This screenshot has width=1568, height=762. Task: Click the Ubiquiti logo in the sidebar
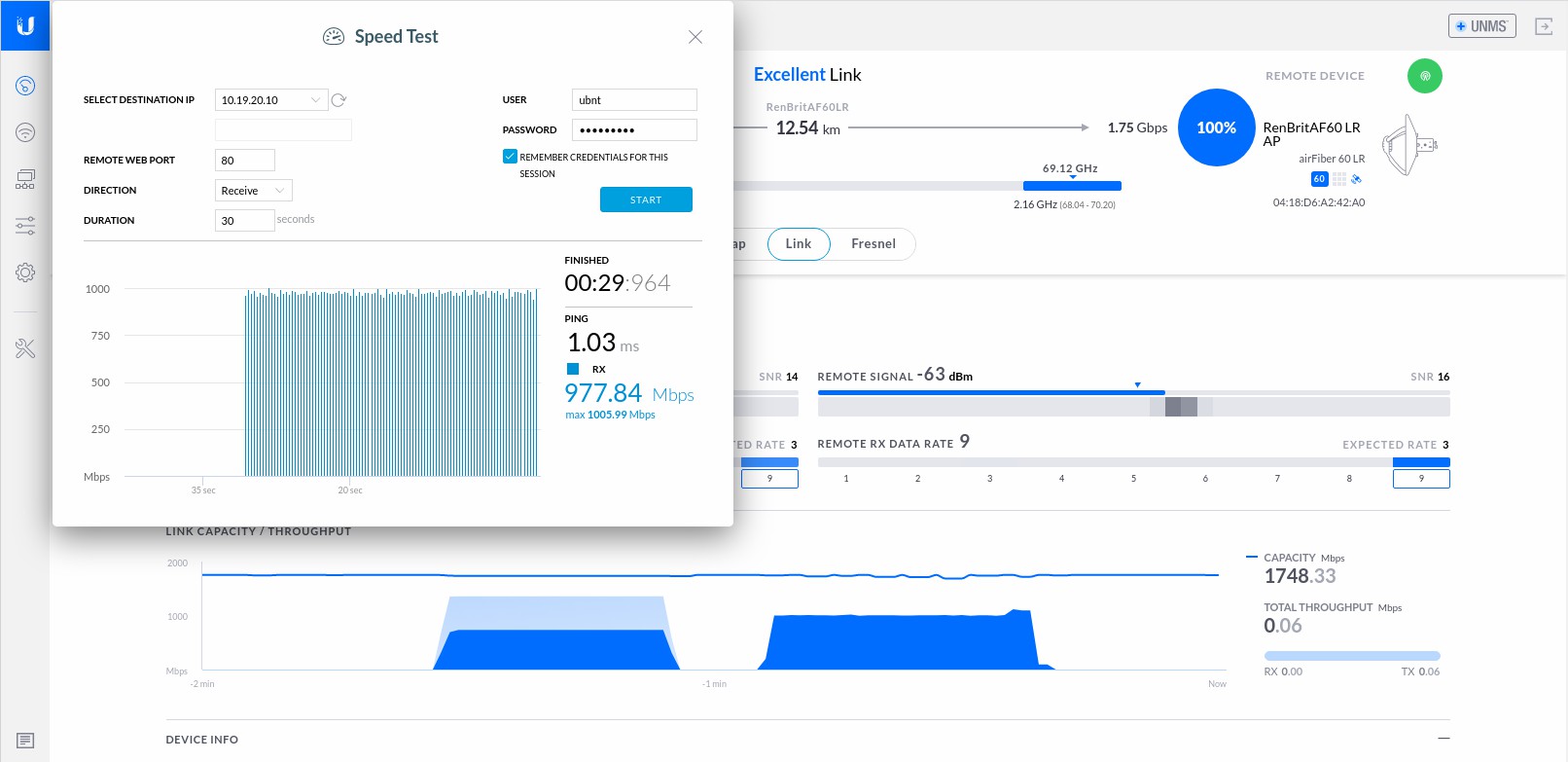[x=25, y=25]
